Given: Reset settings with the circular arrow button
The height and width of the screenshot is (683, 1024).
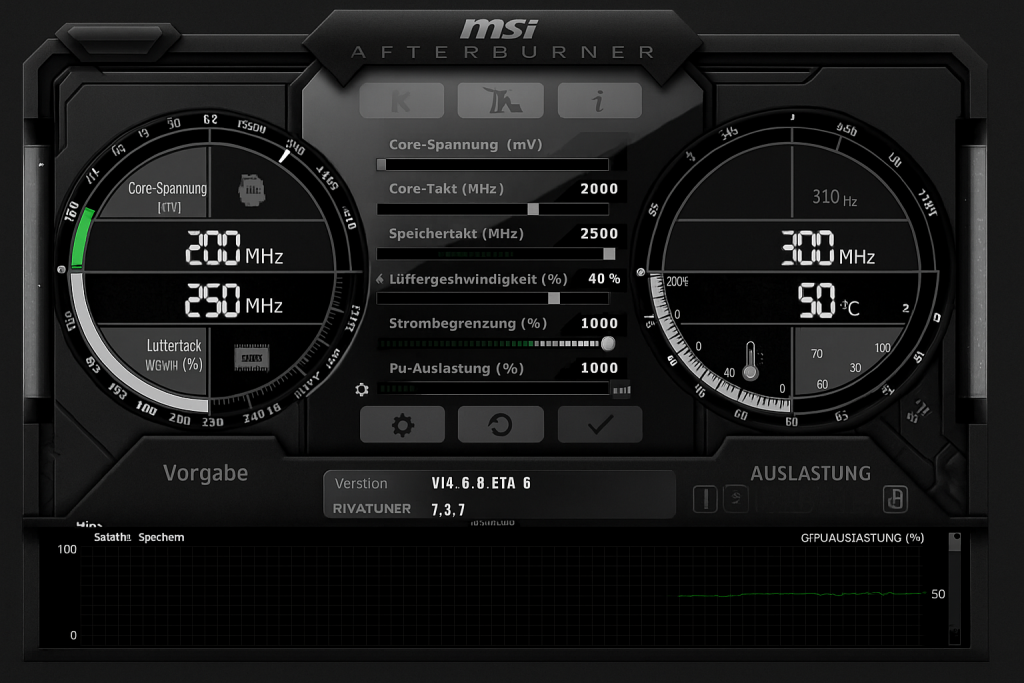Looking at the screenshot, I should point(500,425).
